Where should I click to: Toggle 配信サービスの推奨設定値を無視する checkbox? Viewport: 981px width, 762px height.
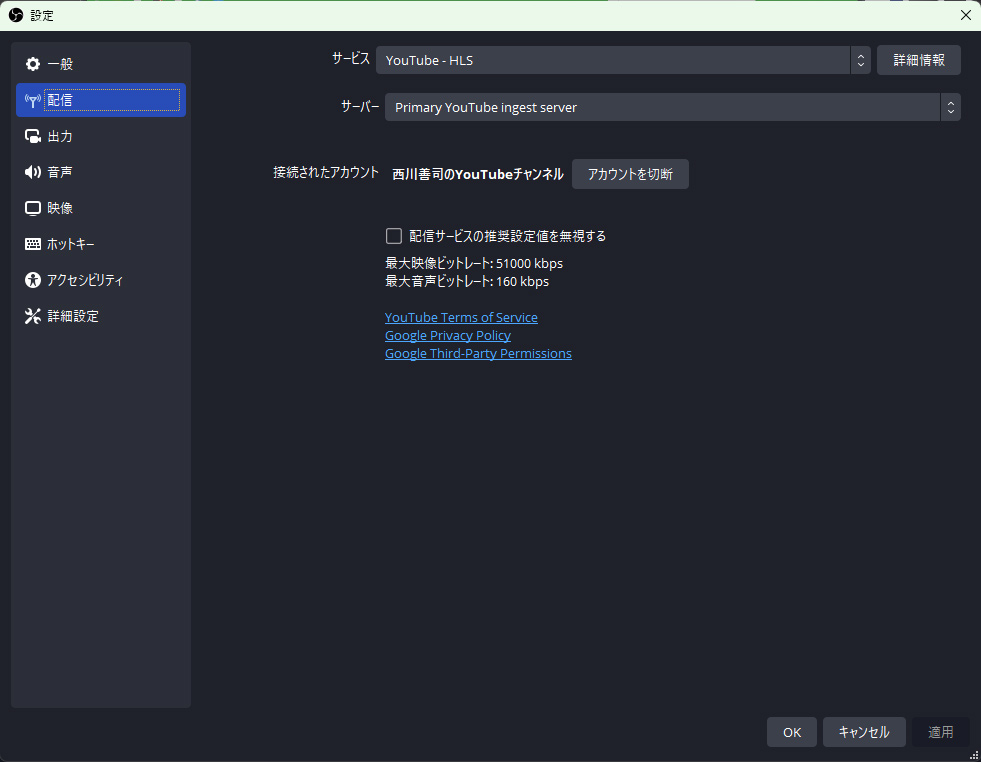coord(394,236)
